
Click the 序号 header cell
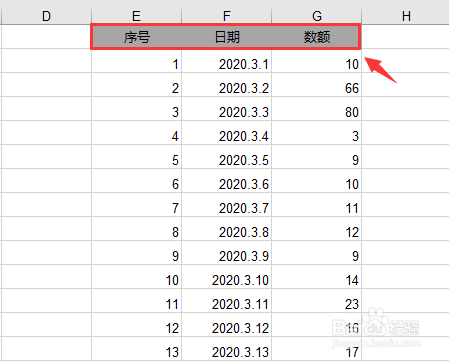pos(136,37)
